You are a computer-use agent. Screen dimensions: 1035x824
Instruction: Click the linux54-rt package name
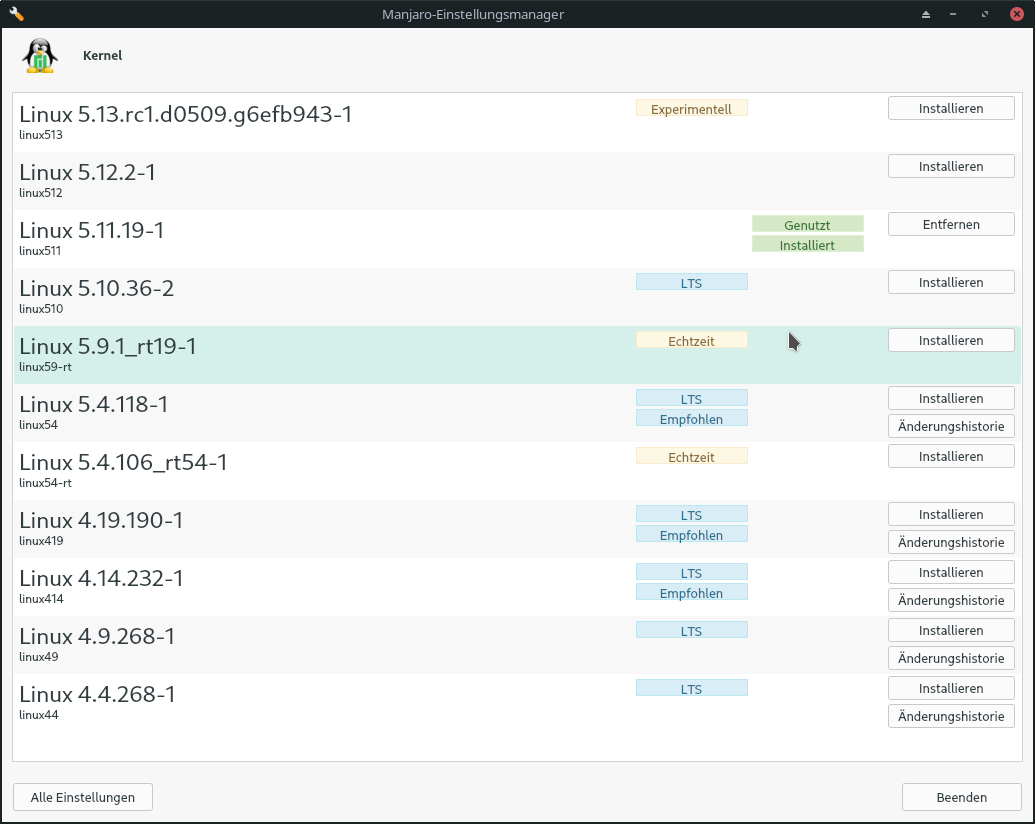point(46,483)
